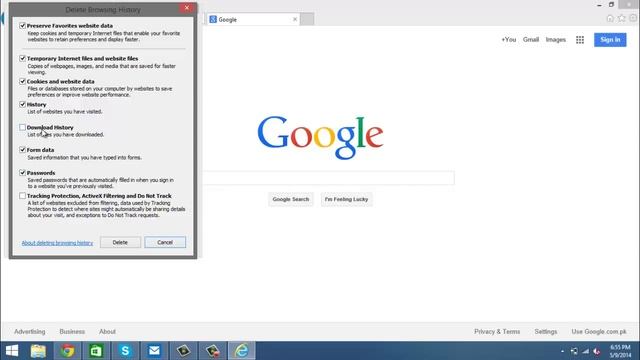Toggle Preserve Favorites website data checkbox
Image resolution: width=640 pixels, height=360 pixels.
coord(22,26)
